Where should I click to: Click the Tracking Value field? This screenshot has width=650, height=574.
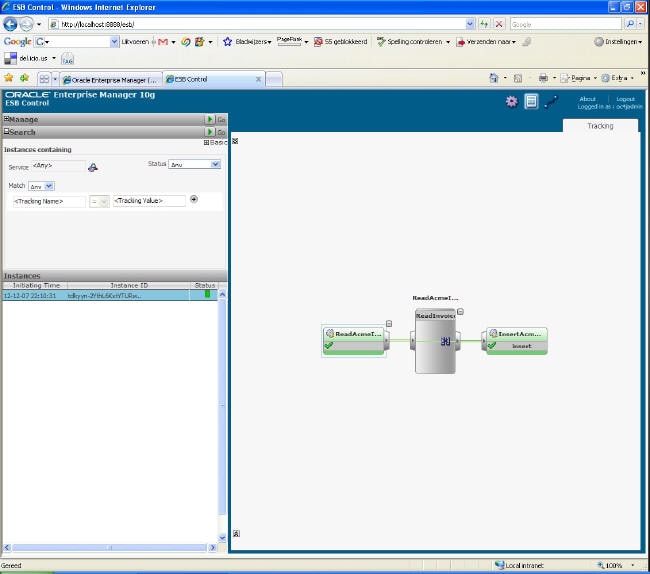(x=149, y=201)
